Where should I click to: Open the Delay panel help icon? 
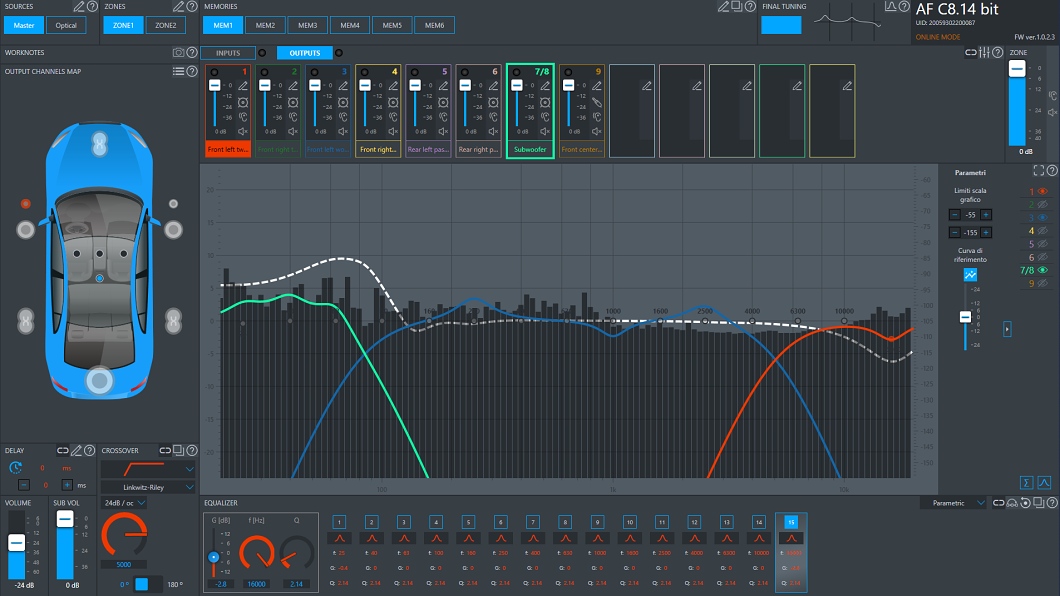tap(90, 450)
